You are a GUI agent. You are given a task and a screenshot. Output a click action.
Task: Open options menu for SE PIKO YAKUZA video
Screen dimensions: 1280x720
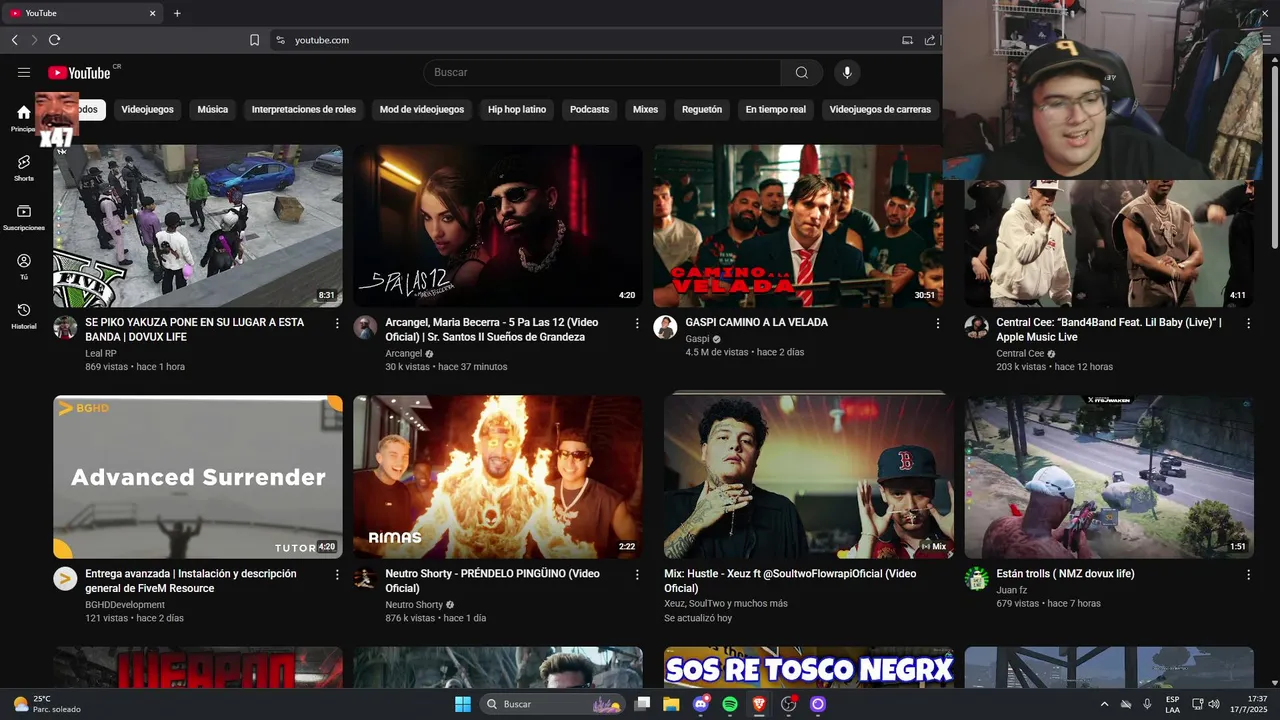pos(337,323)
